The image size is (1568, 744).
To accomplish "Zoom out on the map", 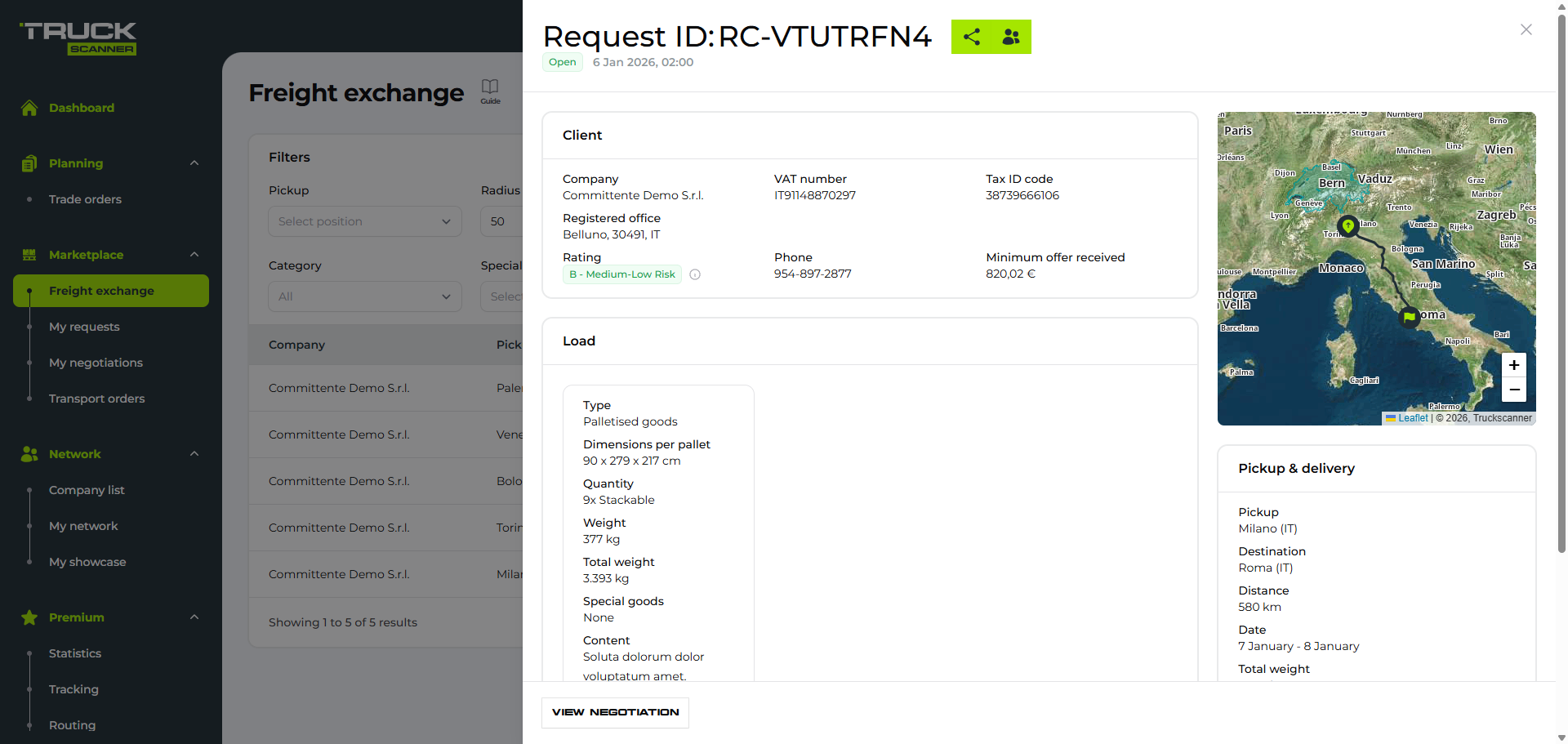I will click(1513, 390).
